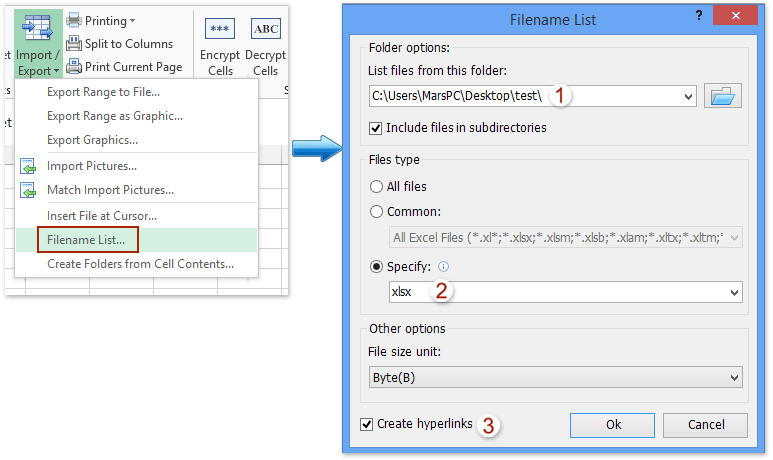Click the browse folder icon button
This screenshot has width=773, height=460.
723,96
